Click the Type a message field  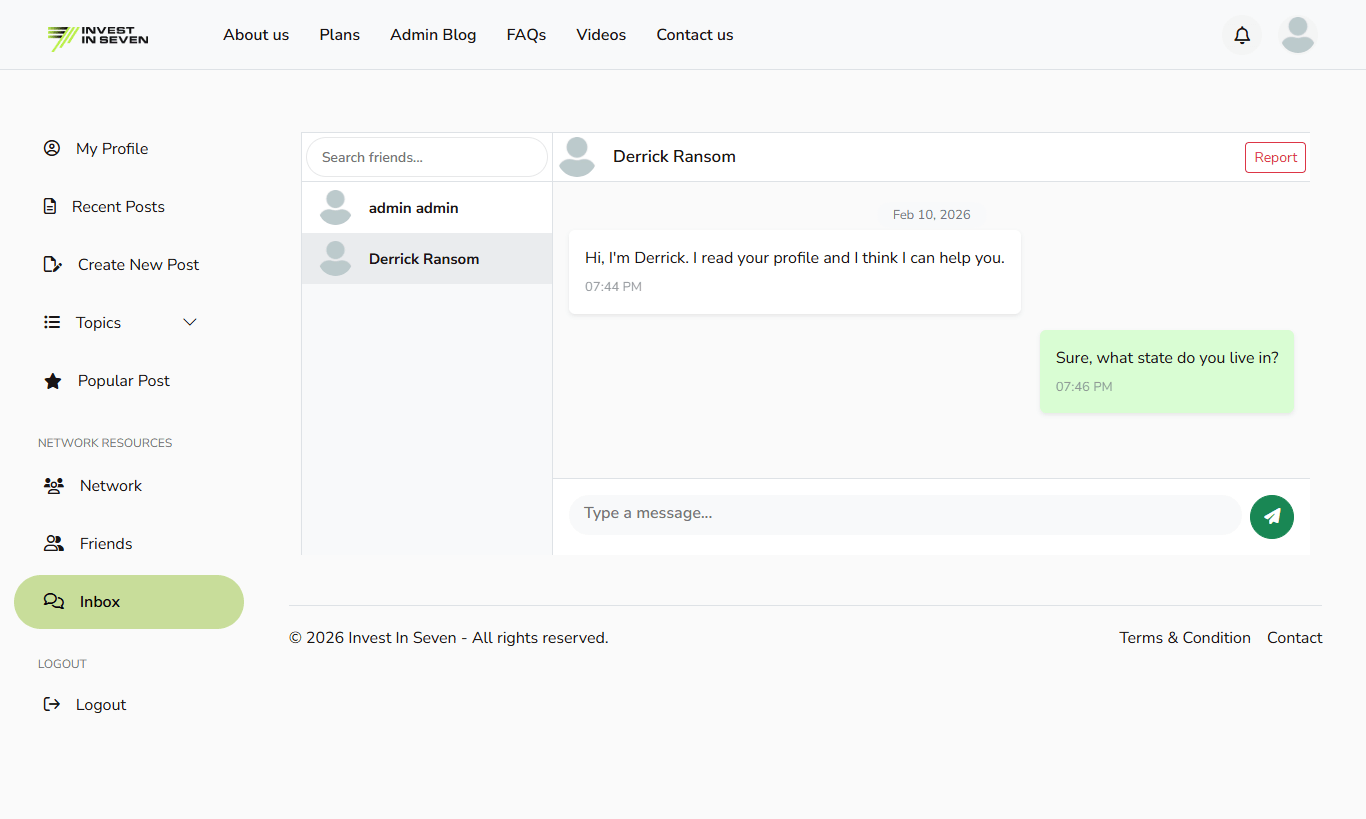904,514
